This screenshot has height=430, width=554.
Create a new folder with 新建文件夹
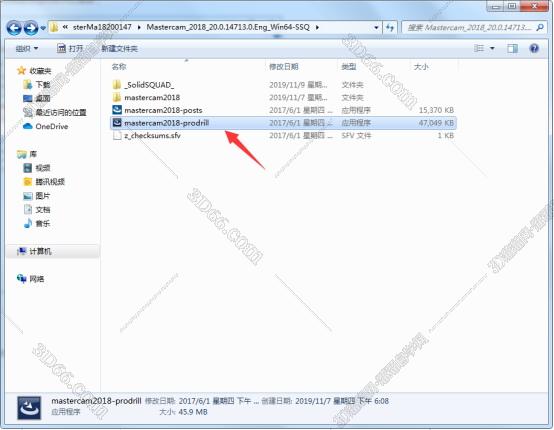119,48
